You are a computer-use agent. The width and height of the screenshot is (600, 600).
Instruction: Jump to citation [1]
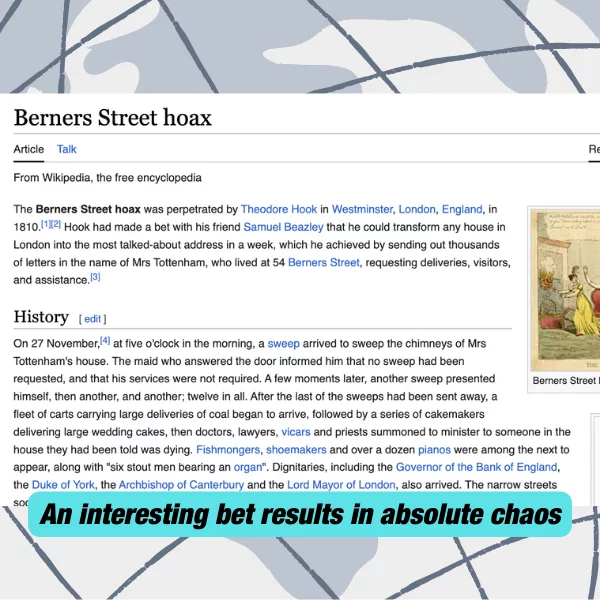[46, 224]
